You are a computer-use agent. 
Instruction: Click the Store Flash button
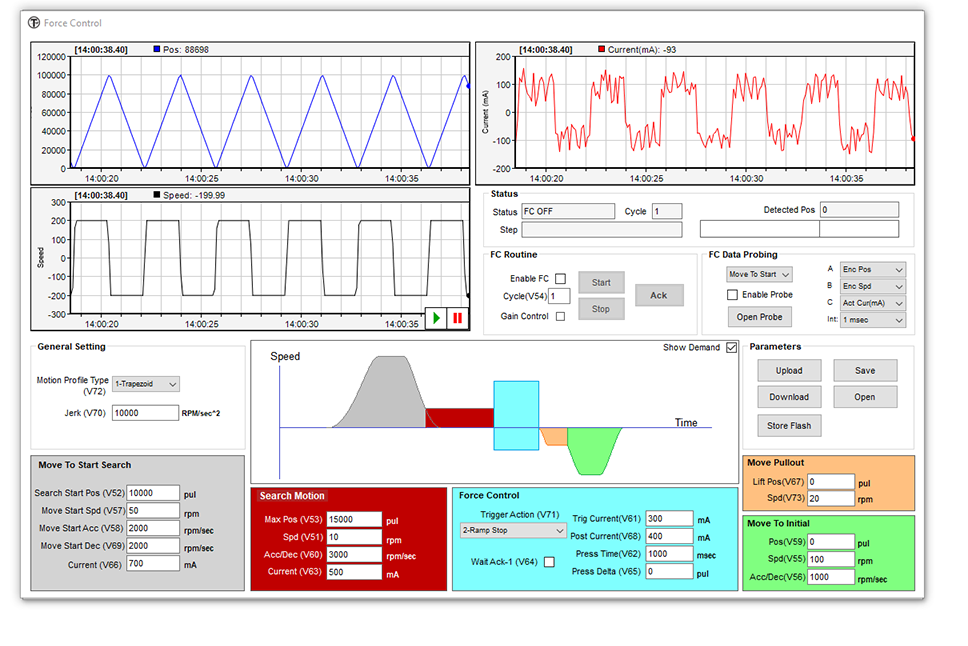(x=789, y=425)
